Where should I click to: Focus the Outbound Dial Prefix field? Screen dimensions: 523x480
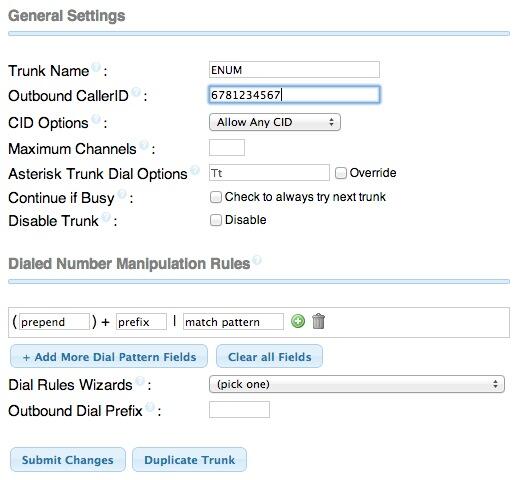coord(239,410)
